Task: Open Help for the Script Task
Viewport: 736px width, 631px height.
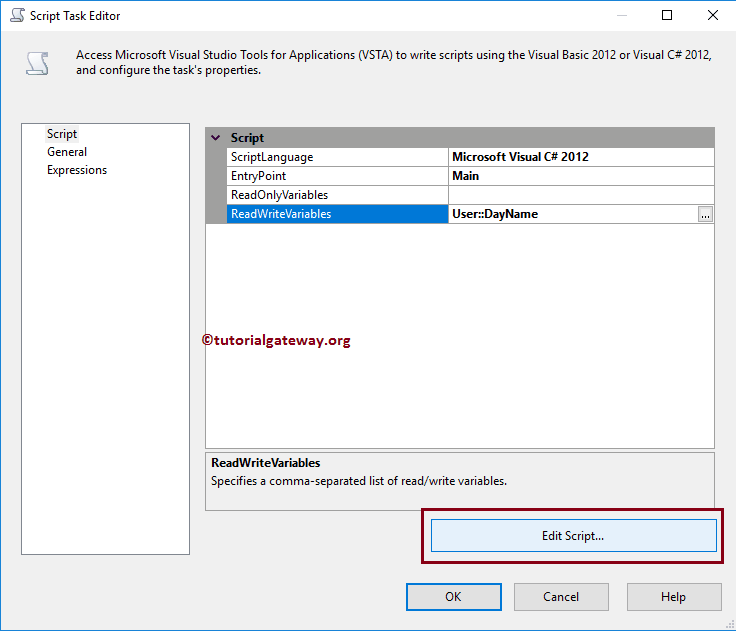Action: coord(674,597)
